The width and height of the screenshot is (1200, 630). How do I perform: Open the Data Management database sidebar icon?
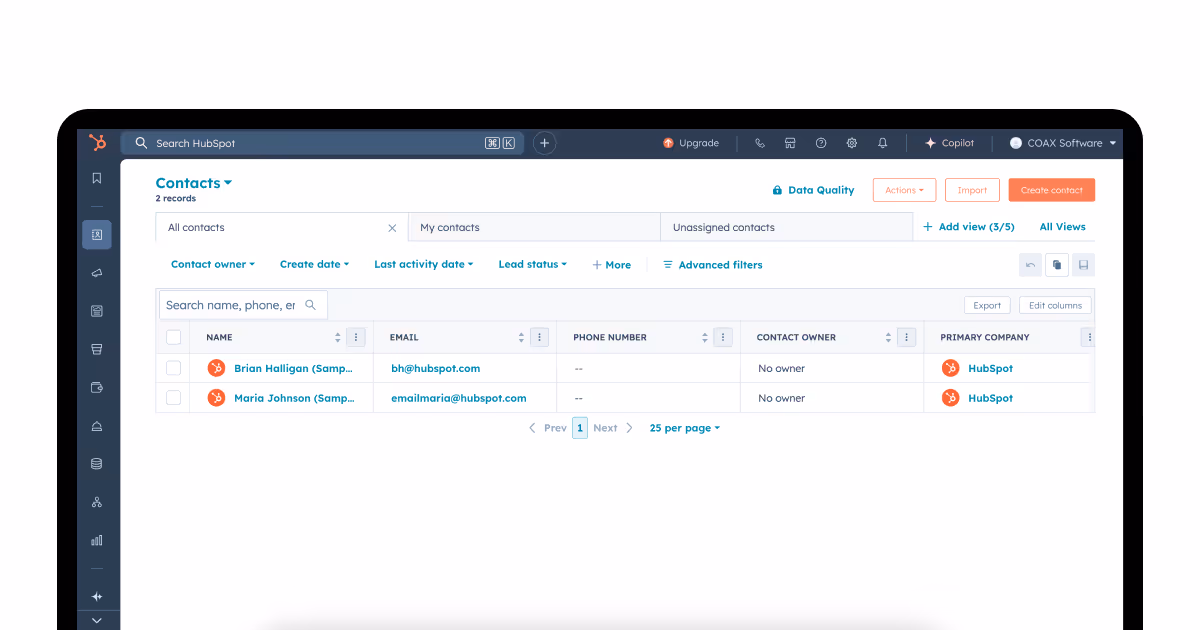(x=97, y=464)
